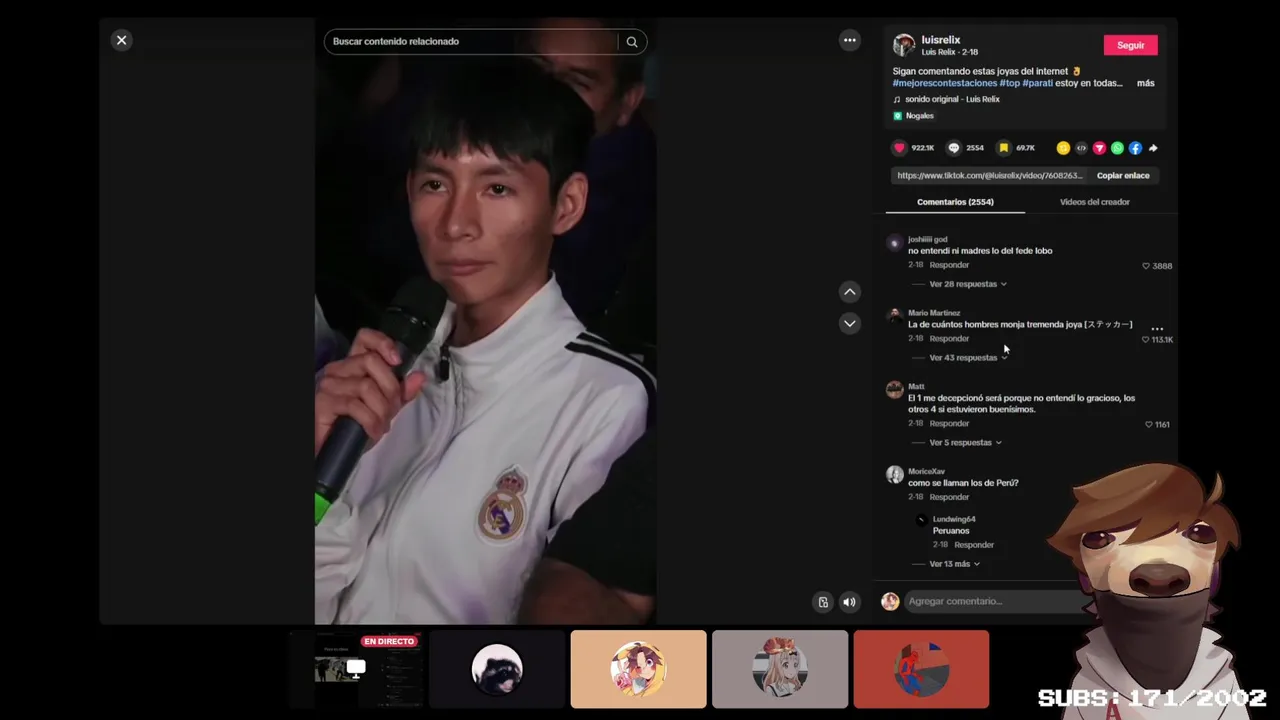Screen dimensions: 1280x720
Task: Open luisrelix profile avatar
Action: (904, 45)
